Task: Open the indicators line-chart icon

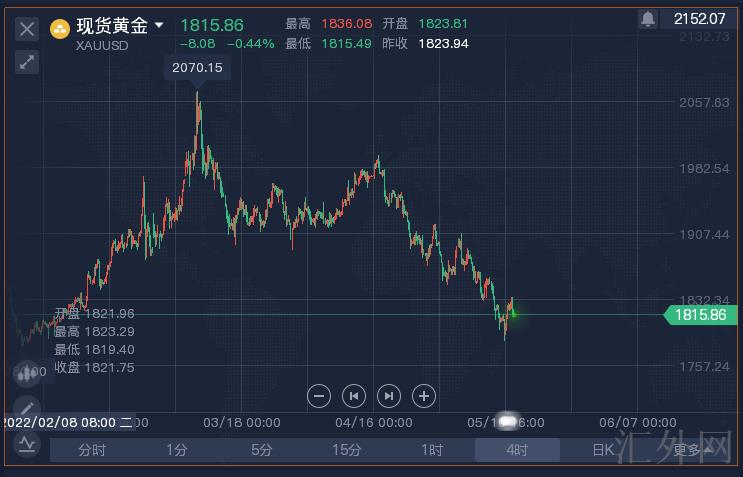Action: click(27, 444)
